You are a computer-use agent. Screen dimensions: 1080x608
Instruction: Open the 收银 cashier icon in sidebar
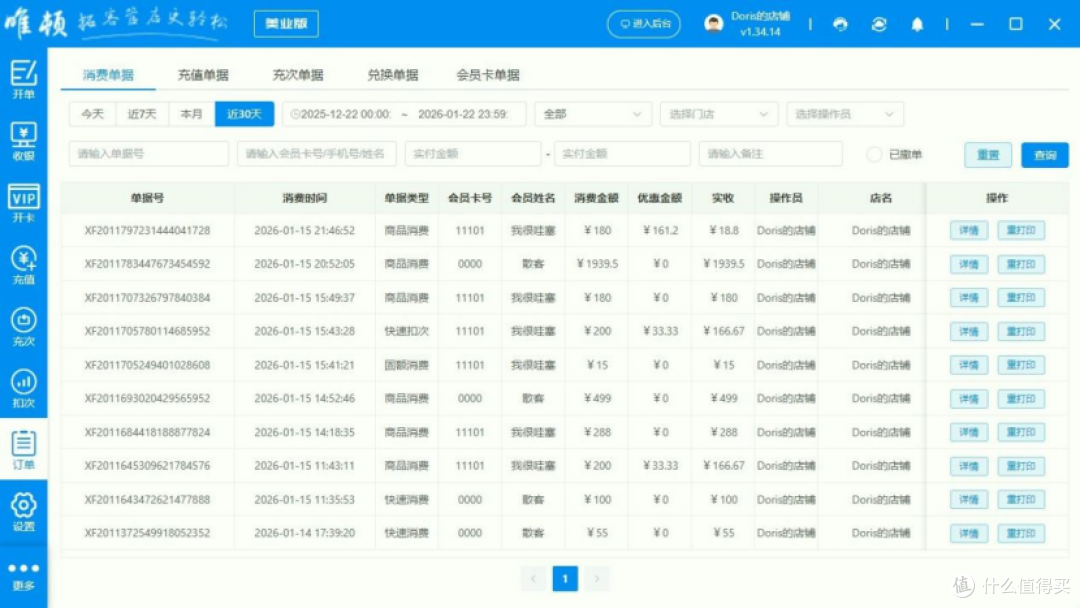tap(23, 141)
